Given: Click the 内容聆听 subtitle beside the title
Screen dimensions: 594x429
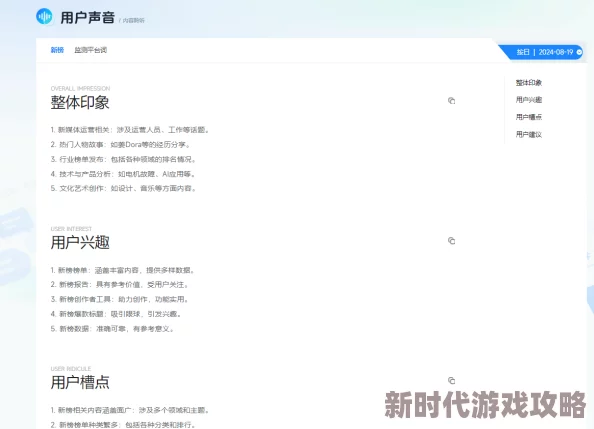Looking at the screenshot, I should tap(133, 20).
